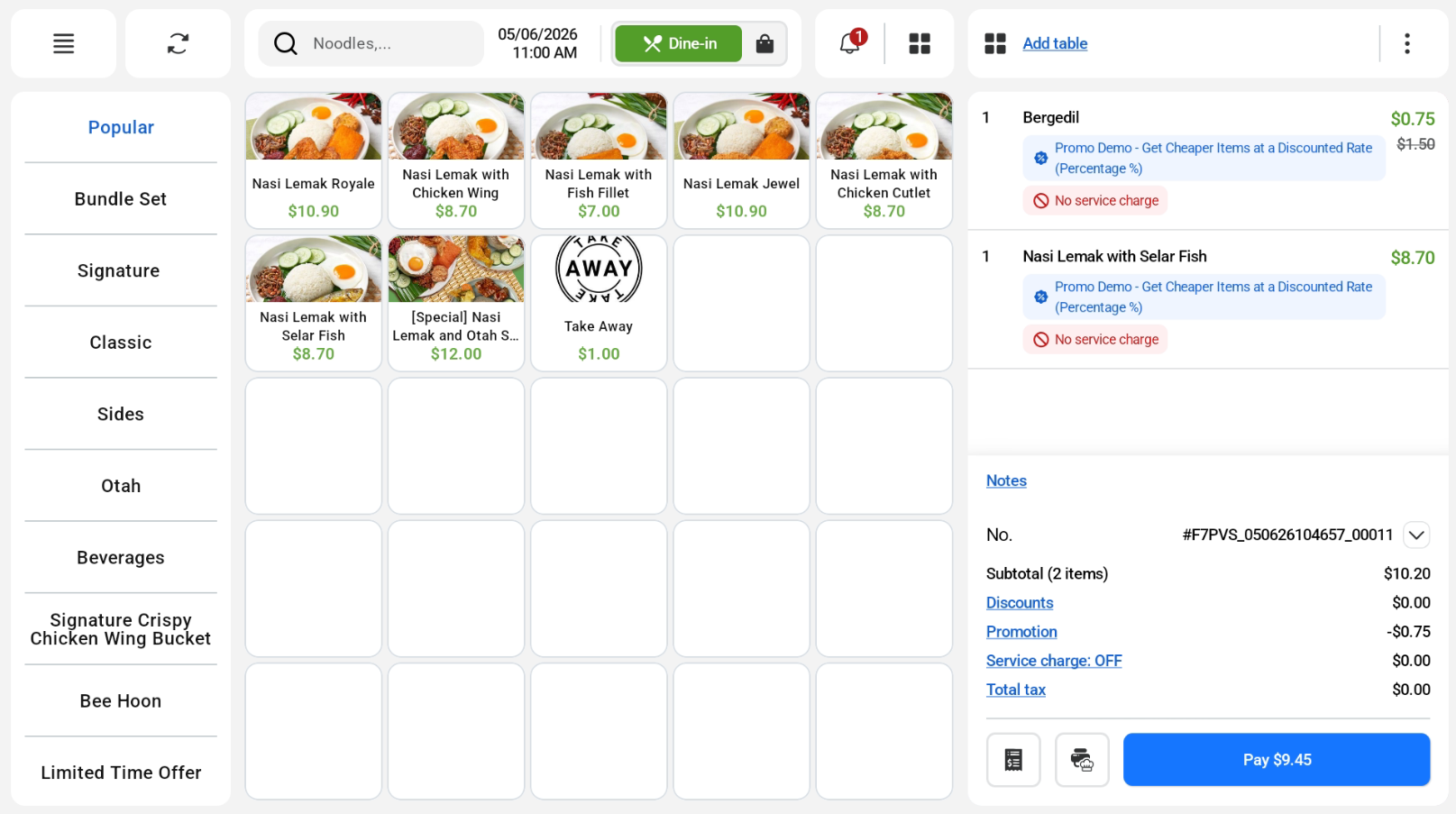This screenshot has height=814, width=1456.
Task: Click the refresh sync icon
Action: click(x=178, y=43)
